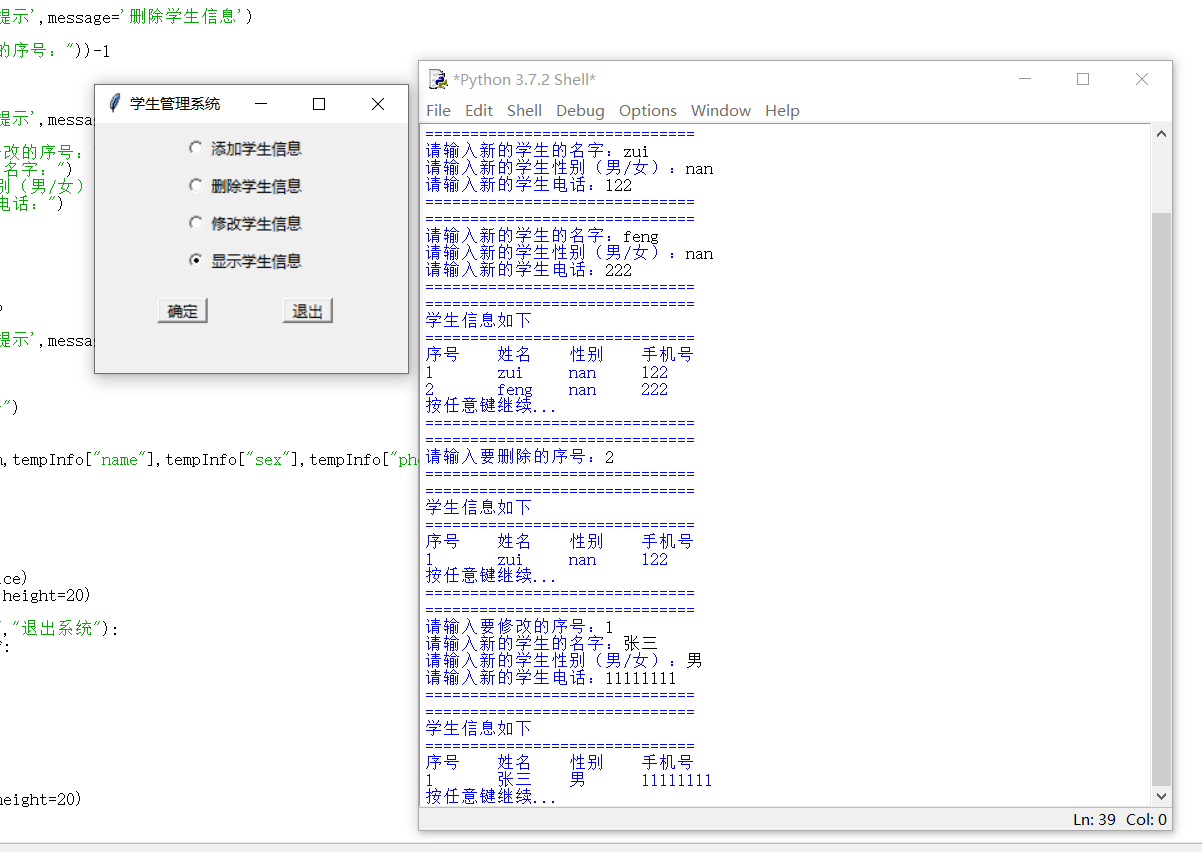This screenshot has width=1202, height=852.
Task: Open the Help menu
Action: click(x=782, y=110)
